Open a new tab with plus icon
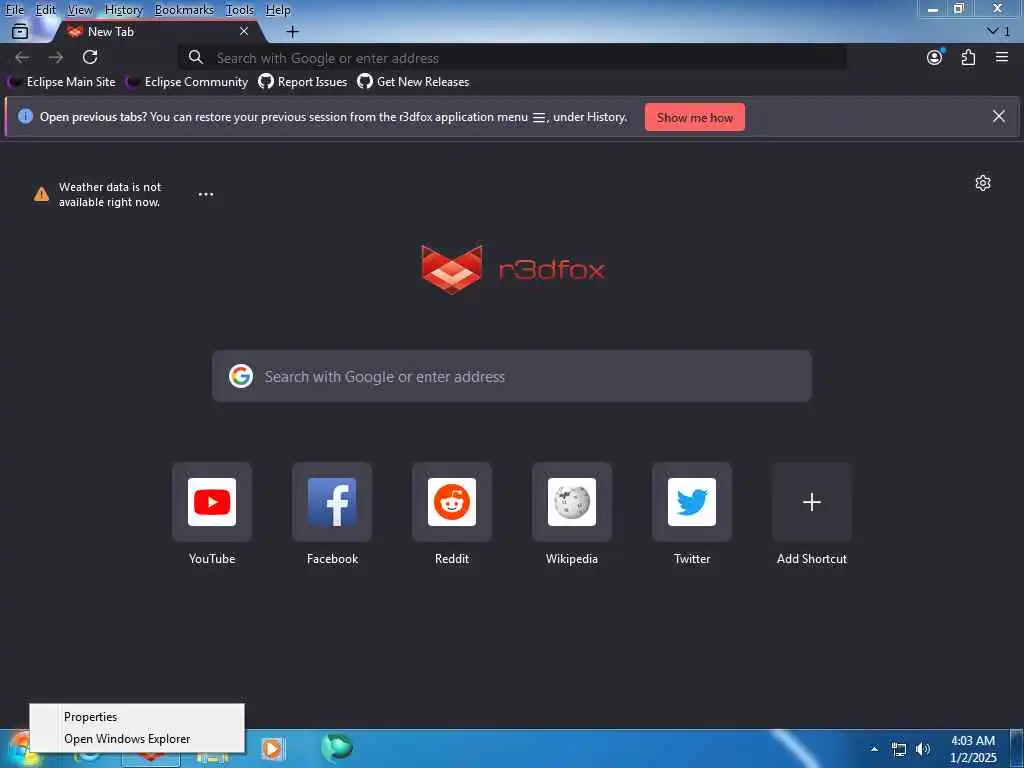 click(x=293, y=31)
